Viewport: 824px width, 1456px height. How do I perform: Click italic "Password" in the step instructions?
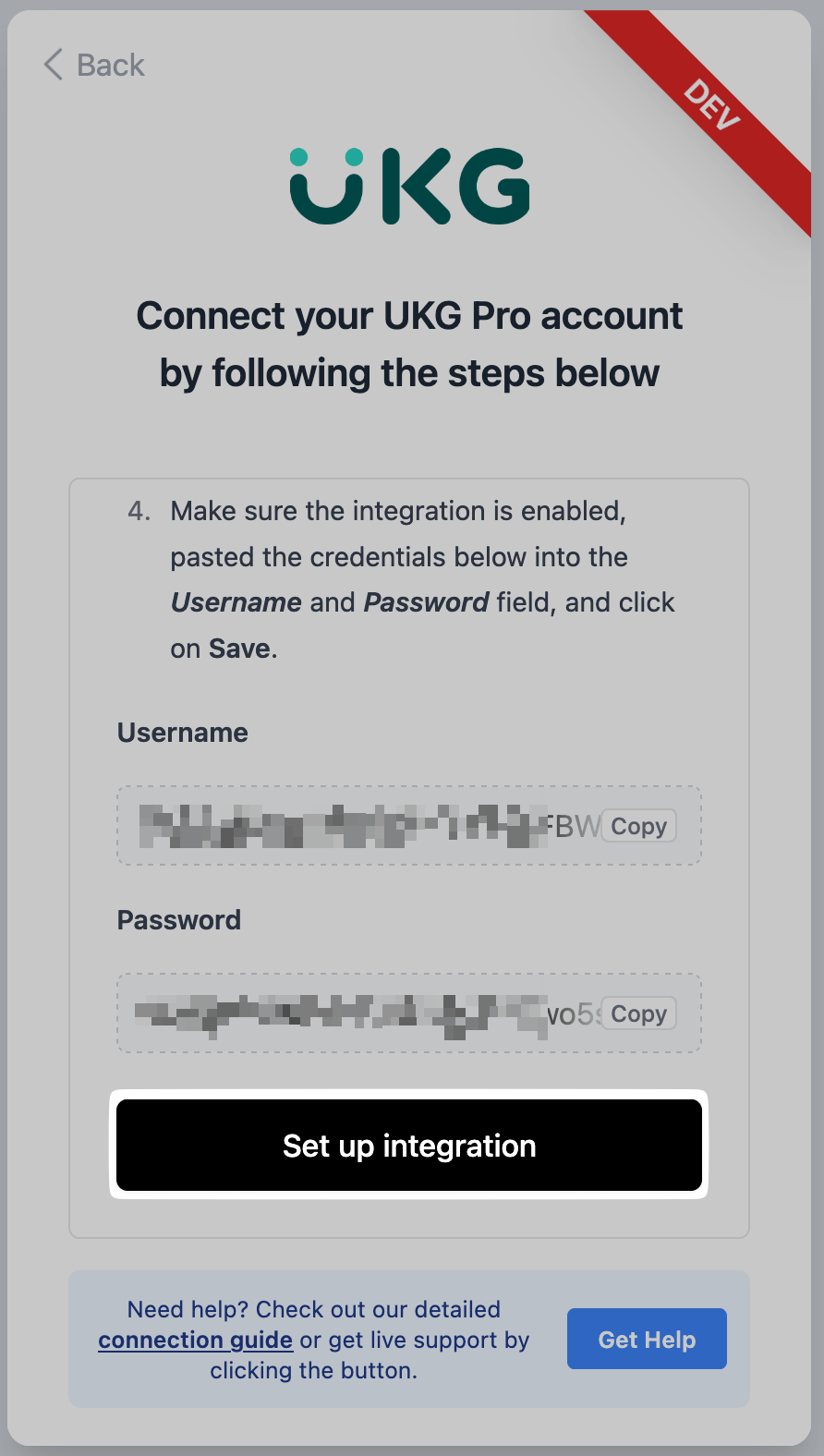426,602
